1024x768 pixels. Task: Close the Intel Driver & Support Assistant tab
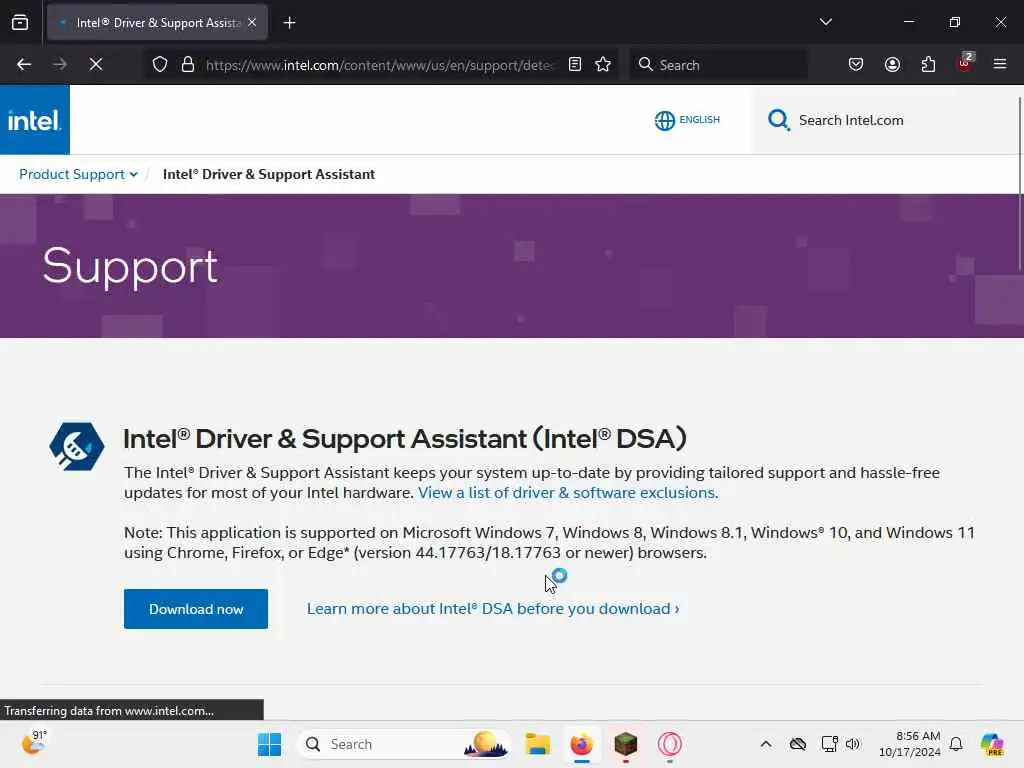coord(252,22)
